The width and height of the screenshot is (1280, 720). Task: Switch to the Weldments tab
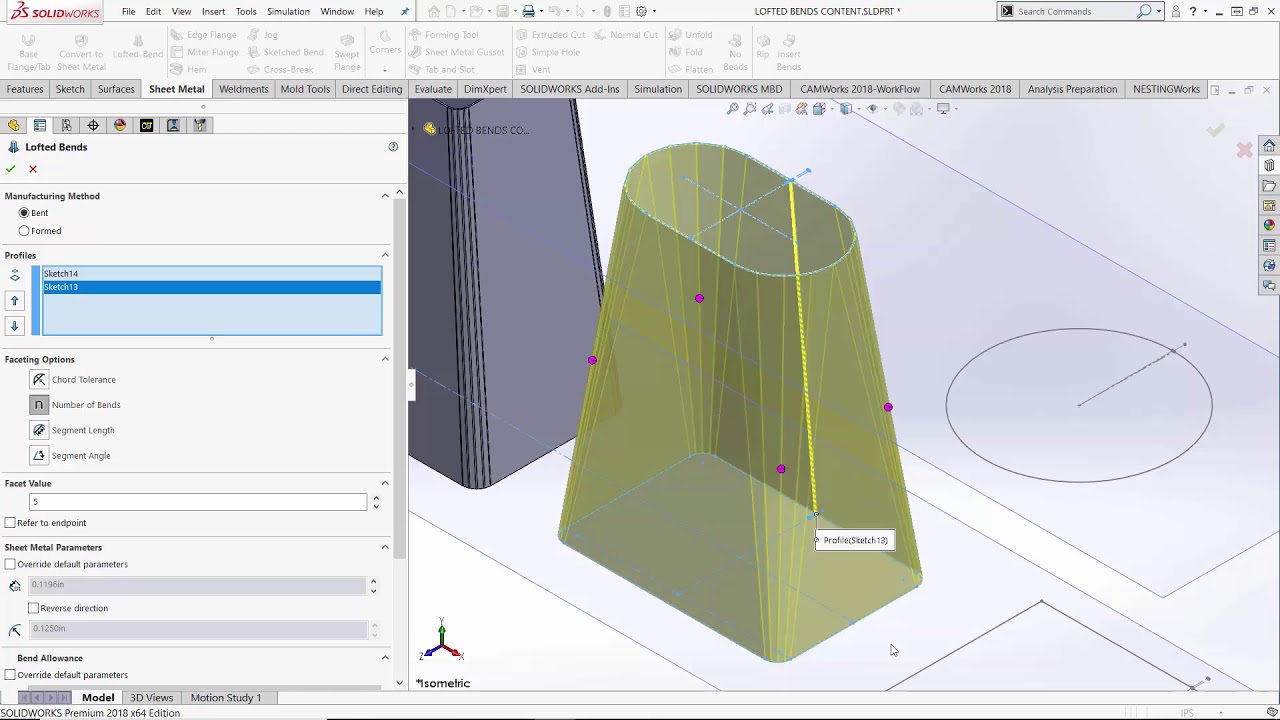point(244,89)
